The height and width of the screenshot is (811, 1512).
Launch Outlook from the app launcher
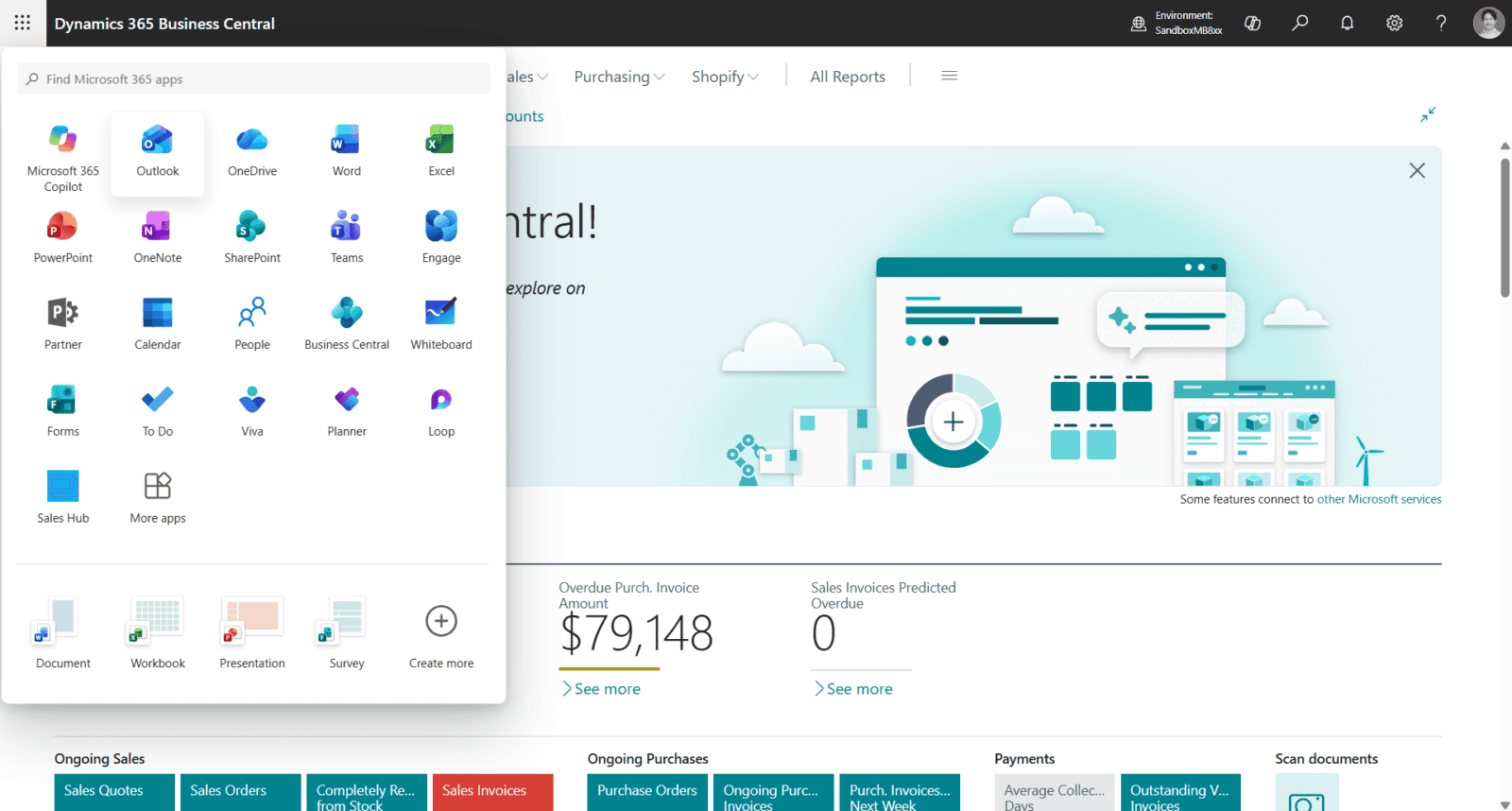[158, 154]
